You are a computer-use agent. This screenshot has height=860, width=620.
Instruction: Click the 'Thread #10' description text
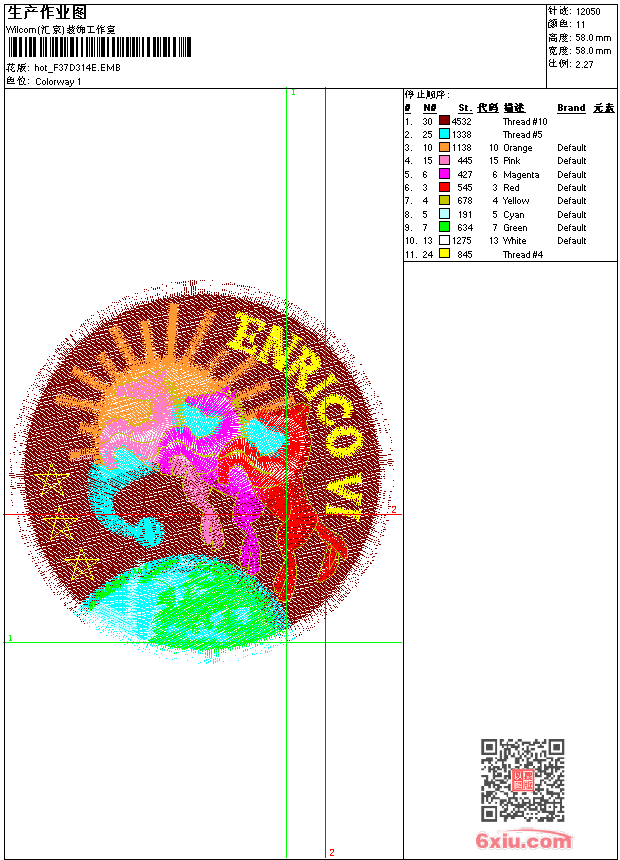pyautogui.click(x=525, y=122)
